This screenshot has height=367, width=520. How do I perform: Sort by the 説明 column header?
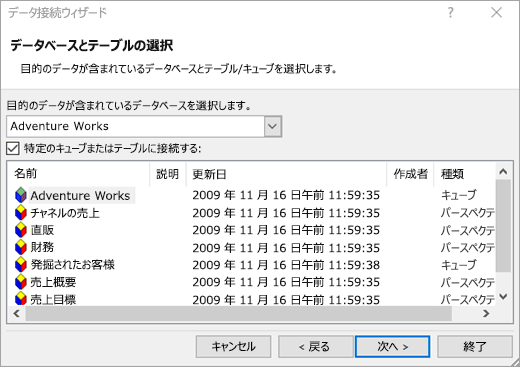[x=168, y=174]
